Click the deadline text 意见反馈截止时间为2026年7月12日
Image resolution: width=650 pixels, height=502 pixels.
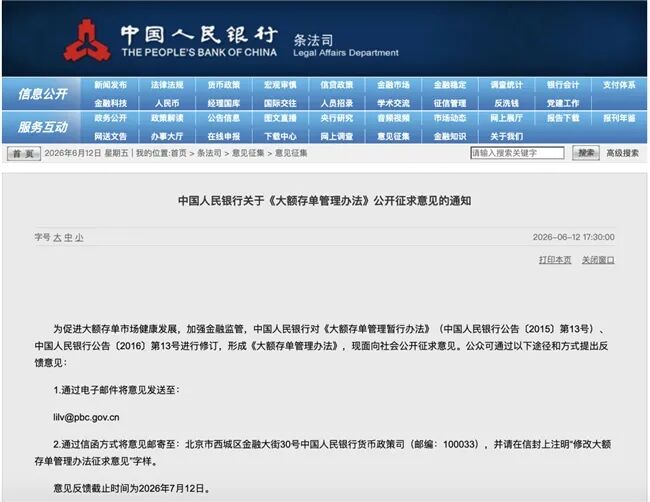coord(132,488)
